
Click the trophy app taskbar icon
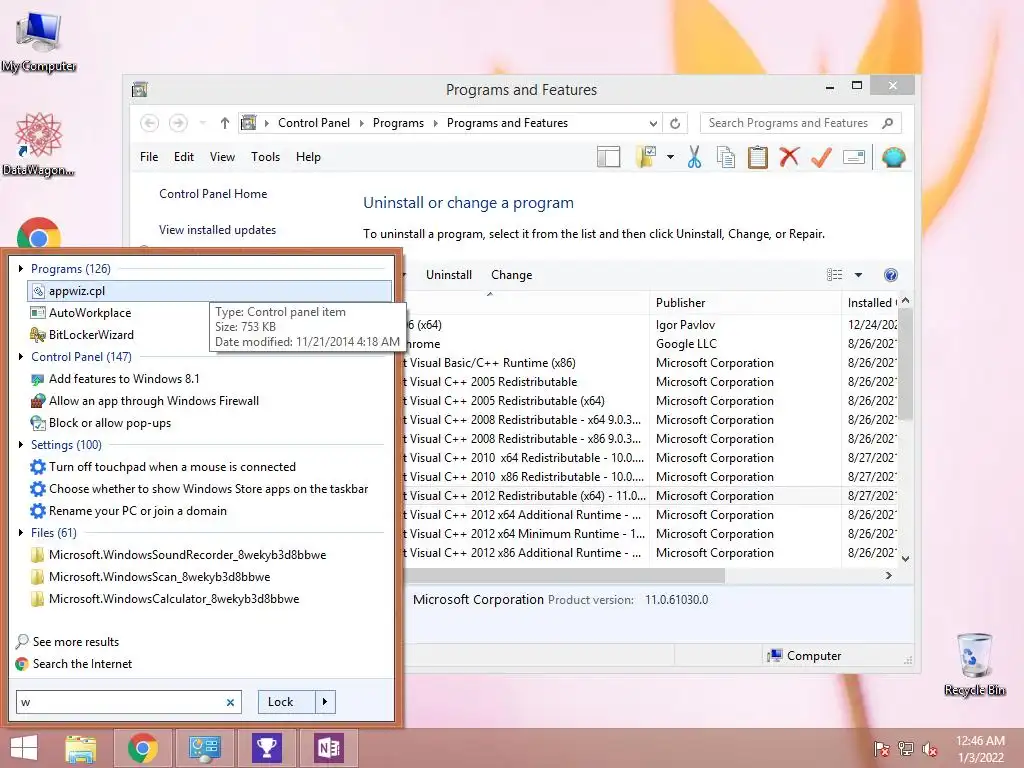click(266, 748)
